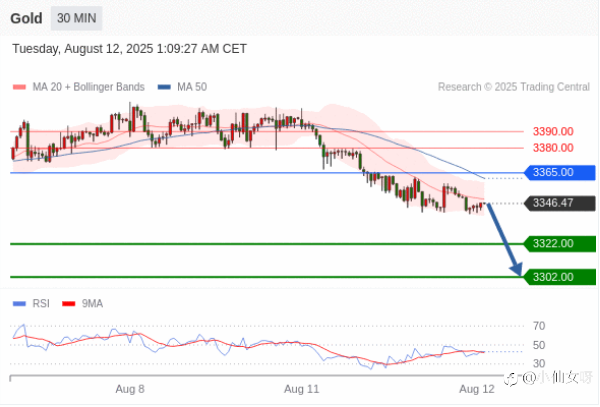This screenshot has width=600, height=407.
Task: Click the MA 20 + Bollinger Bands legend swatch
Action: coord(19,87)
